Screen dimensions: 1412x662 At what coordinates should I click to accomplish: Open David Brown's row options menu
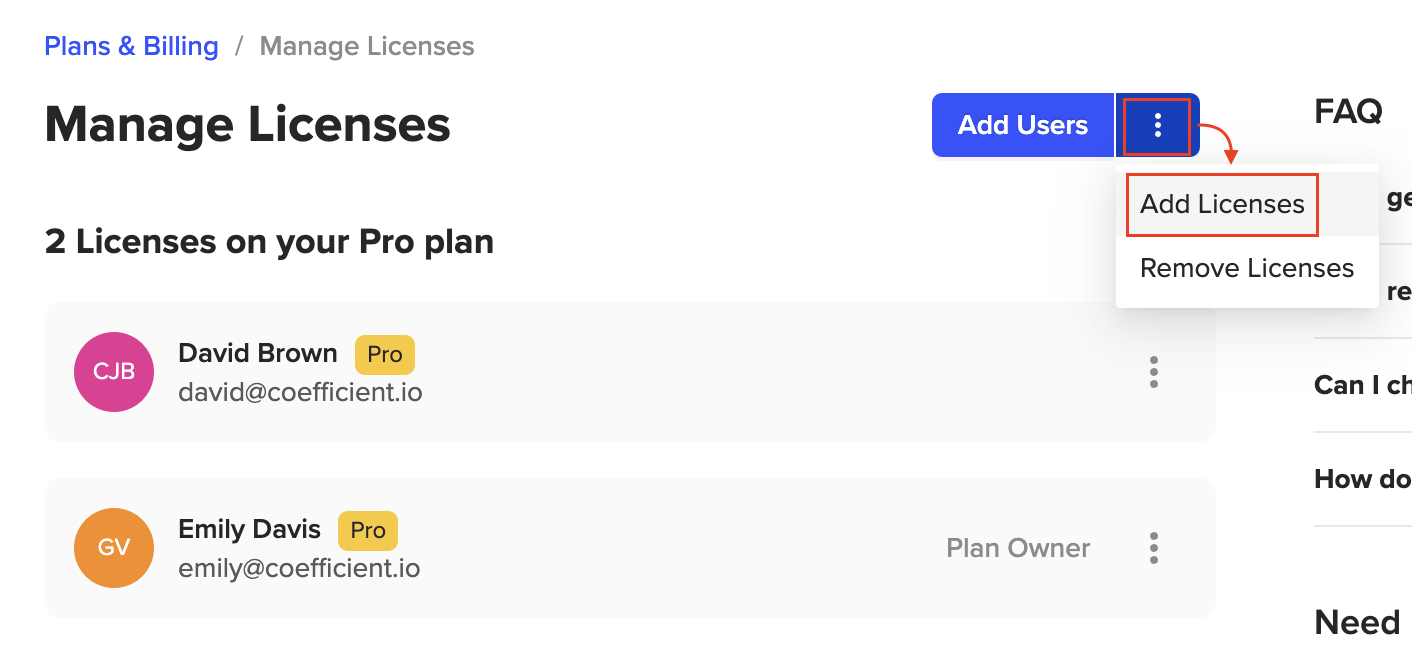pos(1154,372)
